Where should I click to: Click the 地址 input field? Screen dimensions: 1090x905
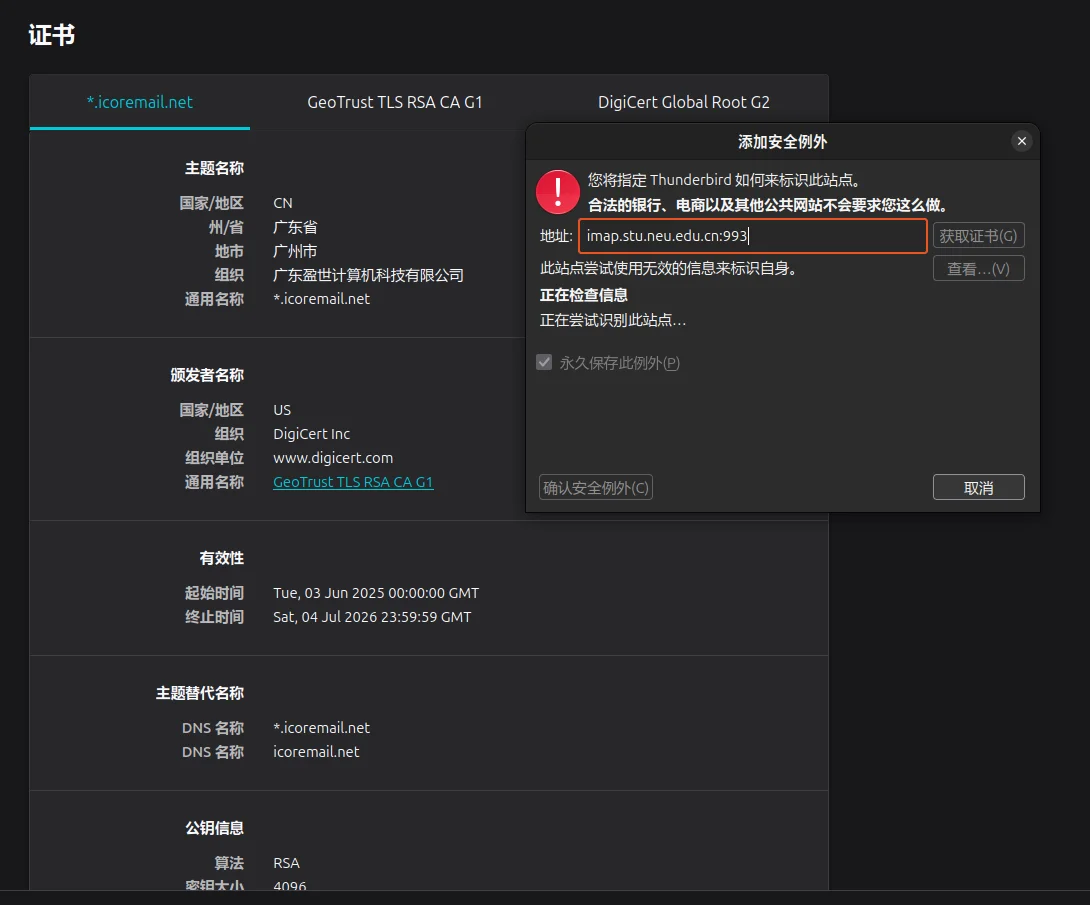(x=750, y=235)
